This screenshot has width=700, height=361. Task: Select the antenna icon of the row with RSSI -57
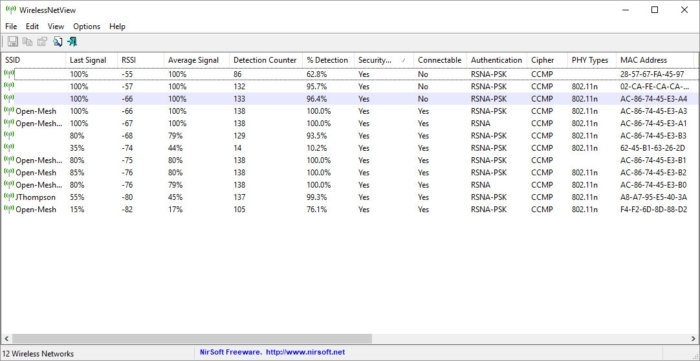[x=9, y=86]
